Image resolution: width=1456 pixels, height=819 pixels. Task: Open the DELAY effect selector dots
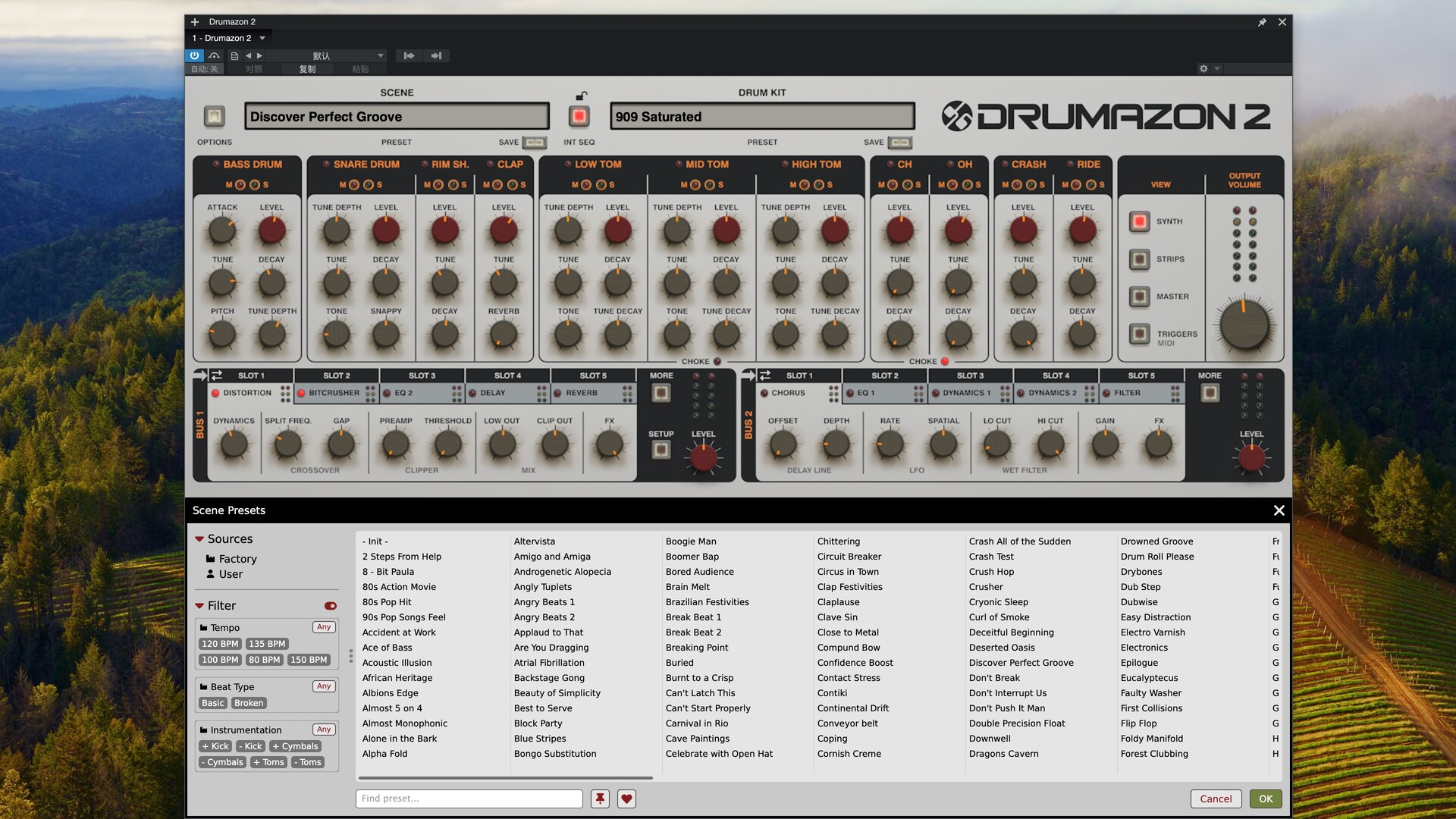(x=541, y=393)
